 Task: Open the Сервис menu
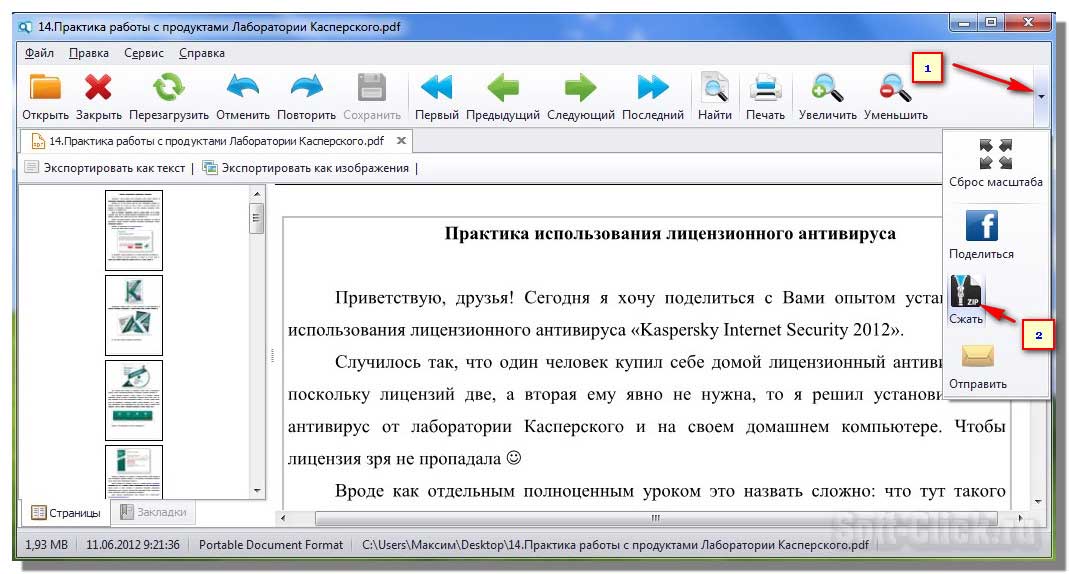tap(145, 53)
